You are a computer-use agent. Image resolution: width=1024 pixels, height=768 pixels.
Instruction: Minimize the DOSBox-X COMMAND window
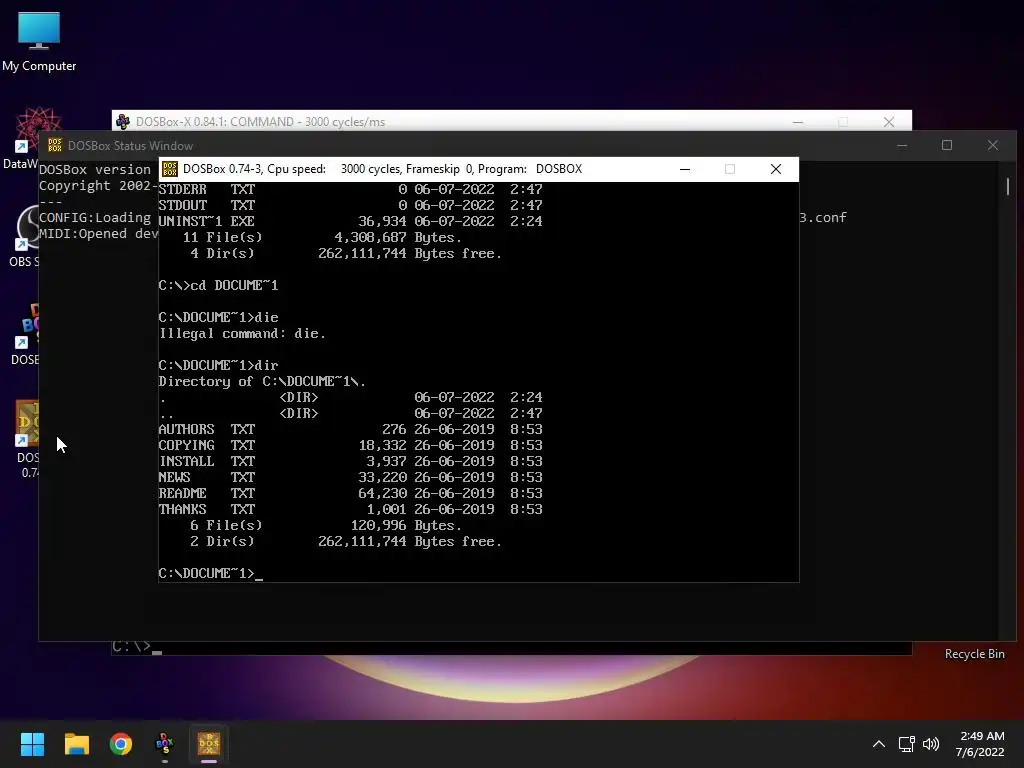(x=798, y=122)
